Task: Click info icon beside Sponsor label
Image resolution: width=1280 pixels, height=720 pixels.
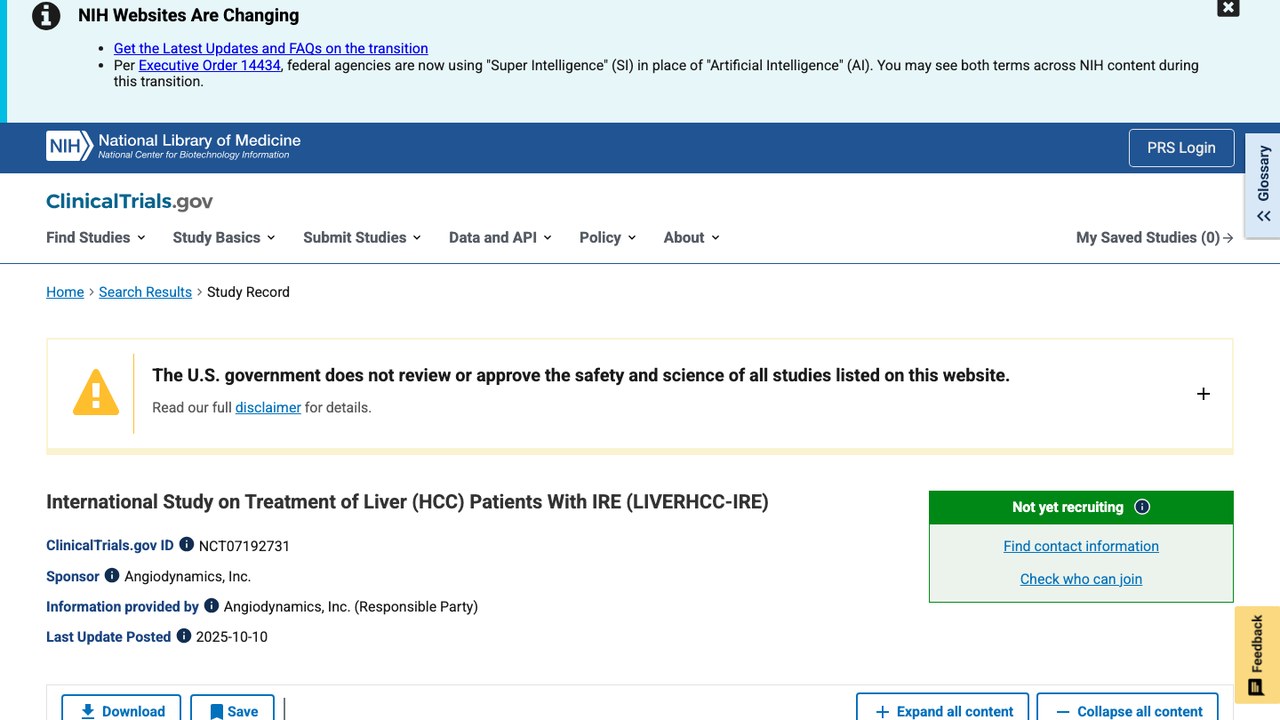Action: (x=112, y=575)
